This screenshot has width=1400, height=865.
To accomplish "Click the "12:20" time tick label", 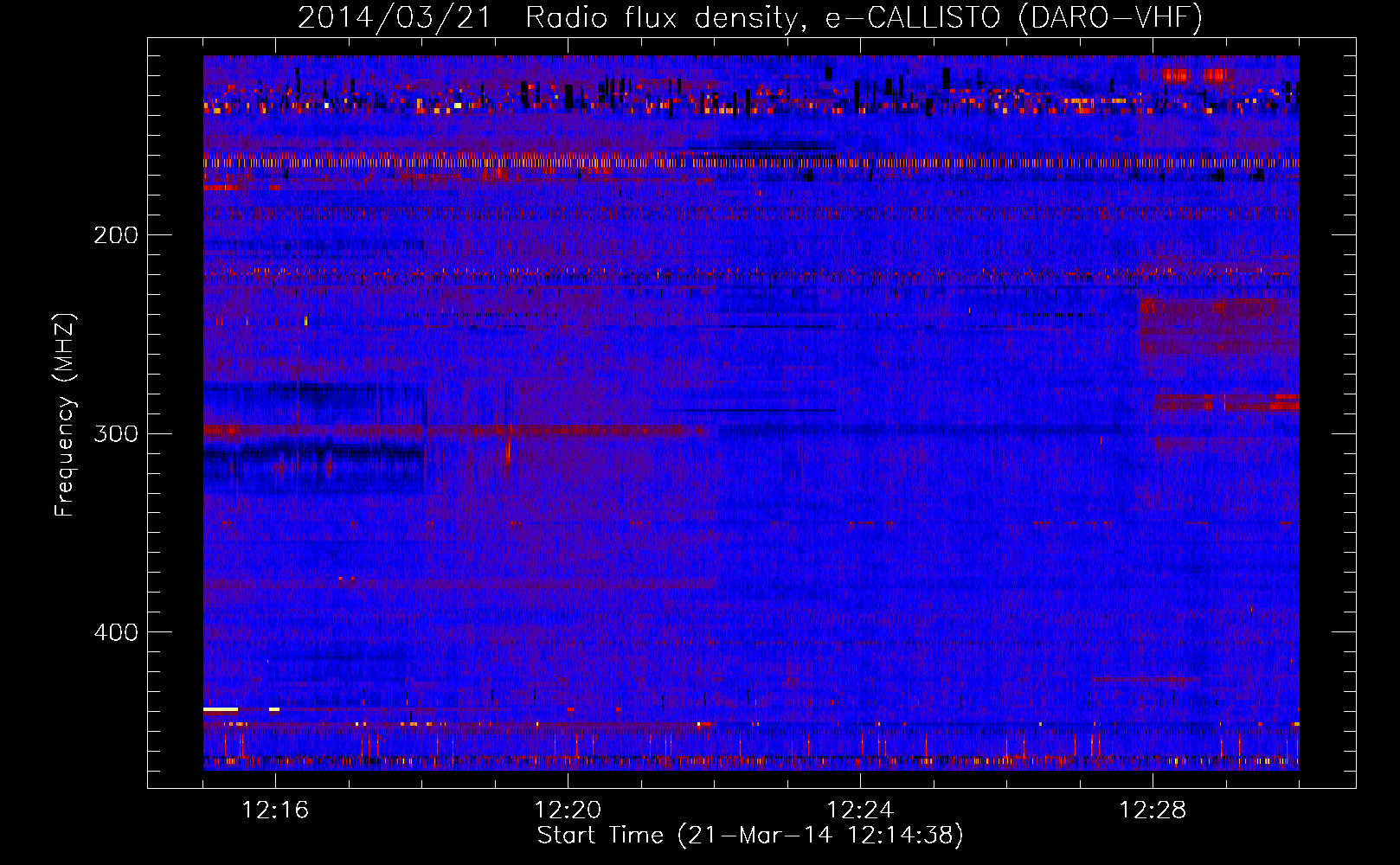I will [568, 811].
